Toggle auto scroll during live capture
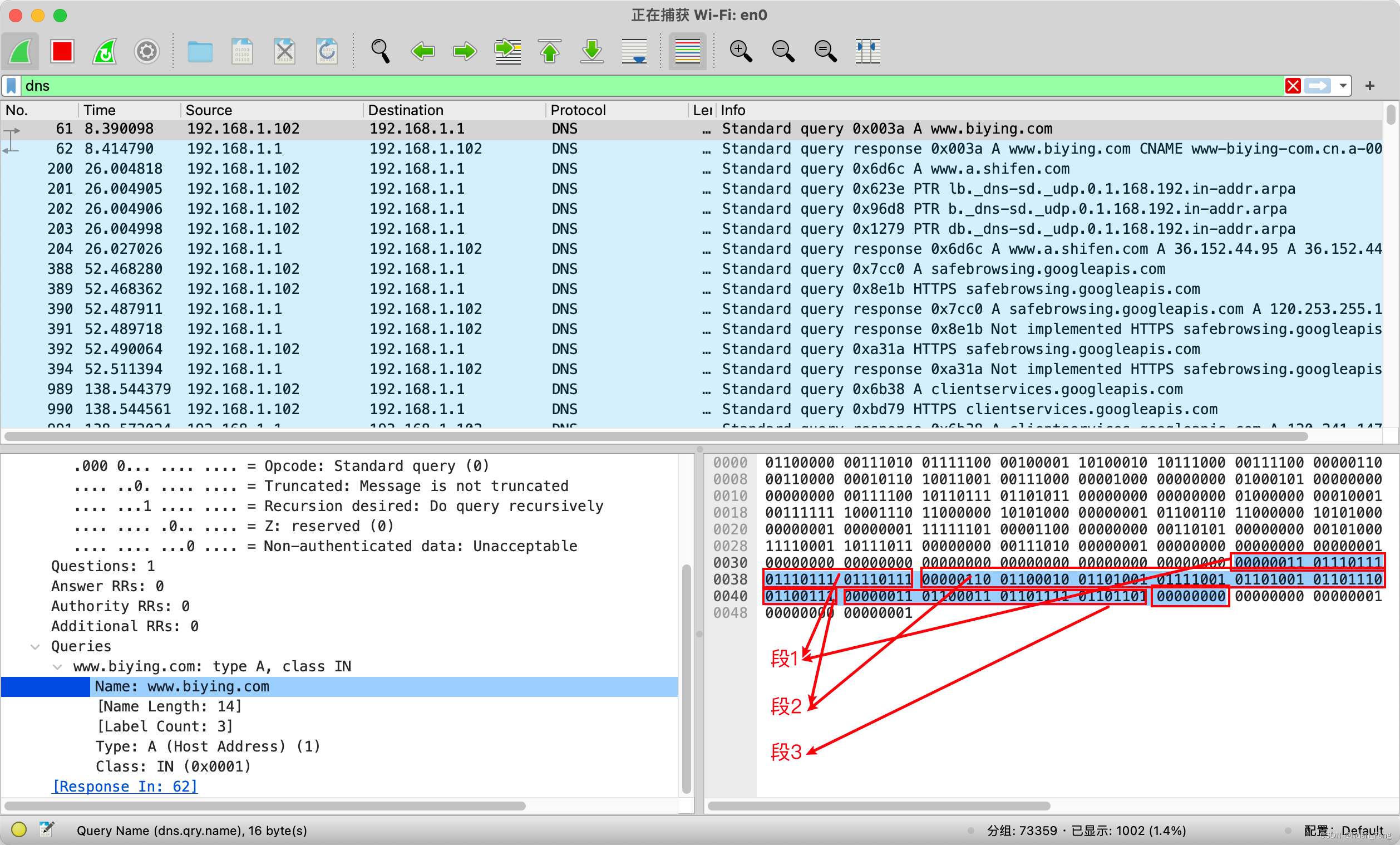Viewport: 1400px width, 845px height. (634, 52)
